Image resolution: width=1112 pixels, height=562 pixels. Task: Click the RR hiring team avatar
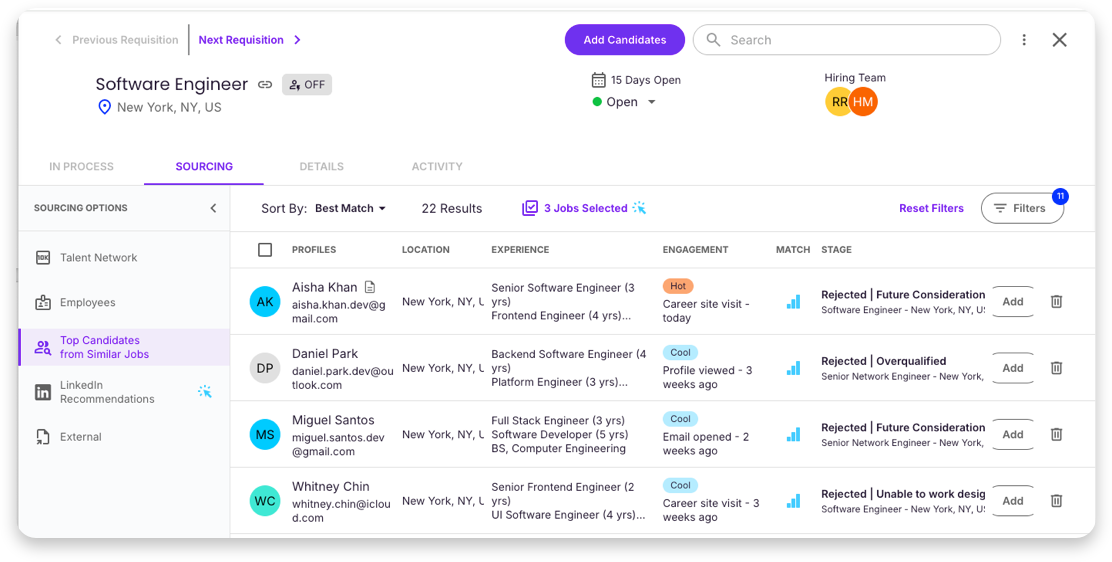point(839,102)
